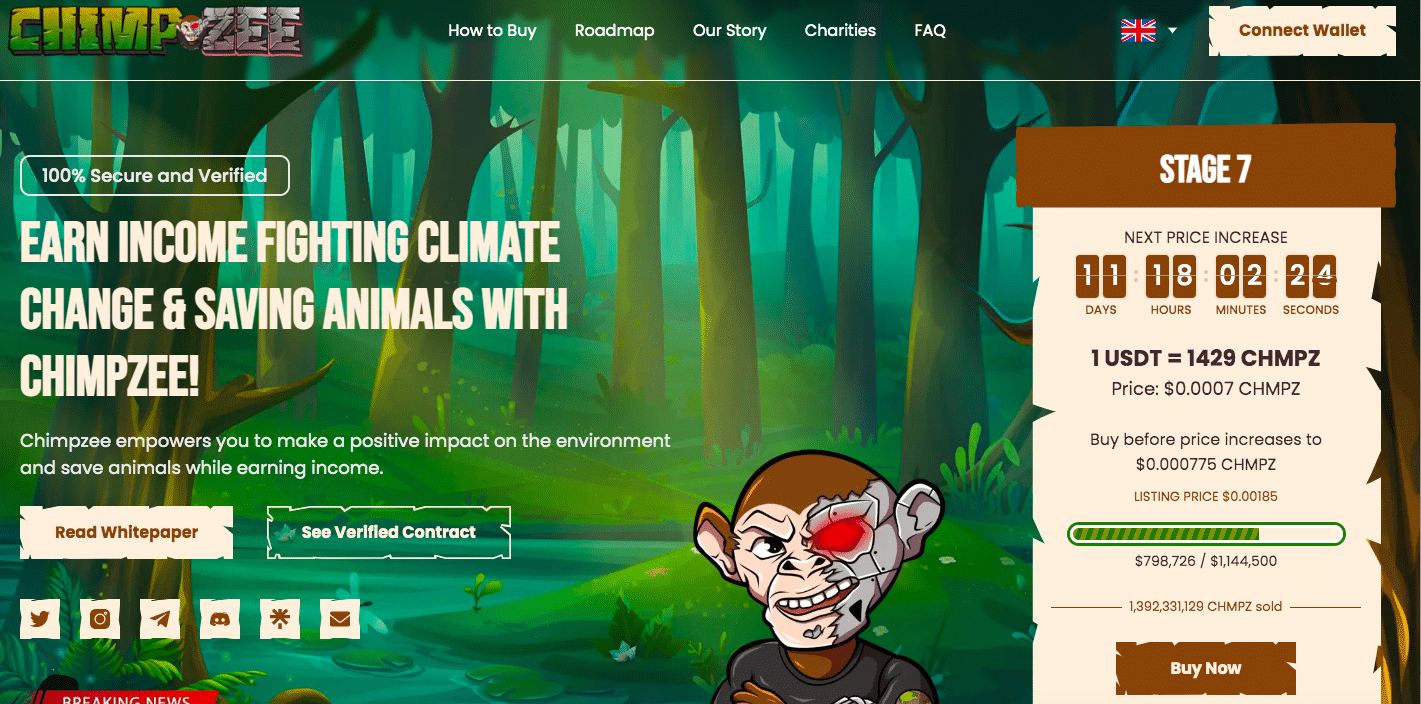The width and height of the screenshot is (1421, 704).
Task: Open the How to Buy menu item
Action: (492, 30)
